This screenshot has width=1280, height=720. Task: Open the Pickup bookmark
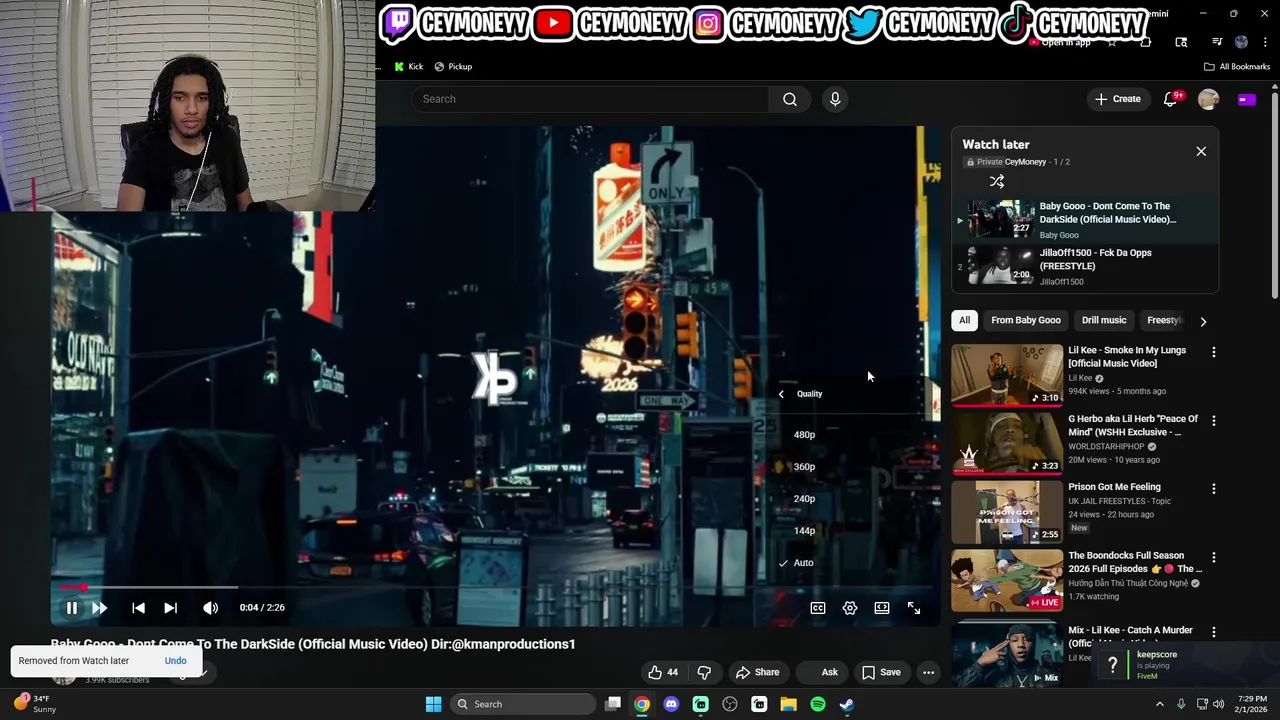point(453,67)
